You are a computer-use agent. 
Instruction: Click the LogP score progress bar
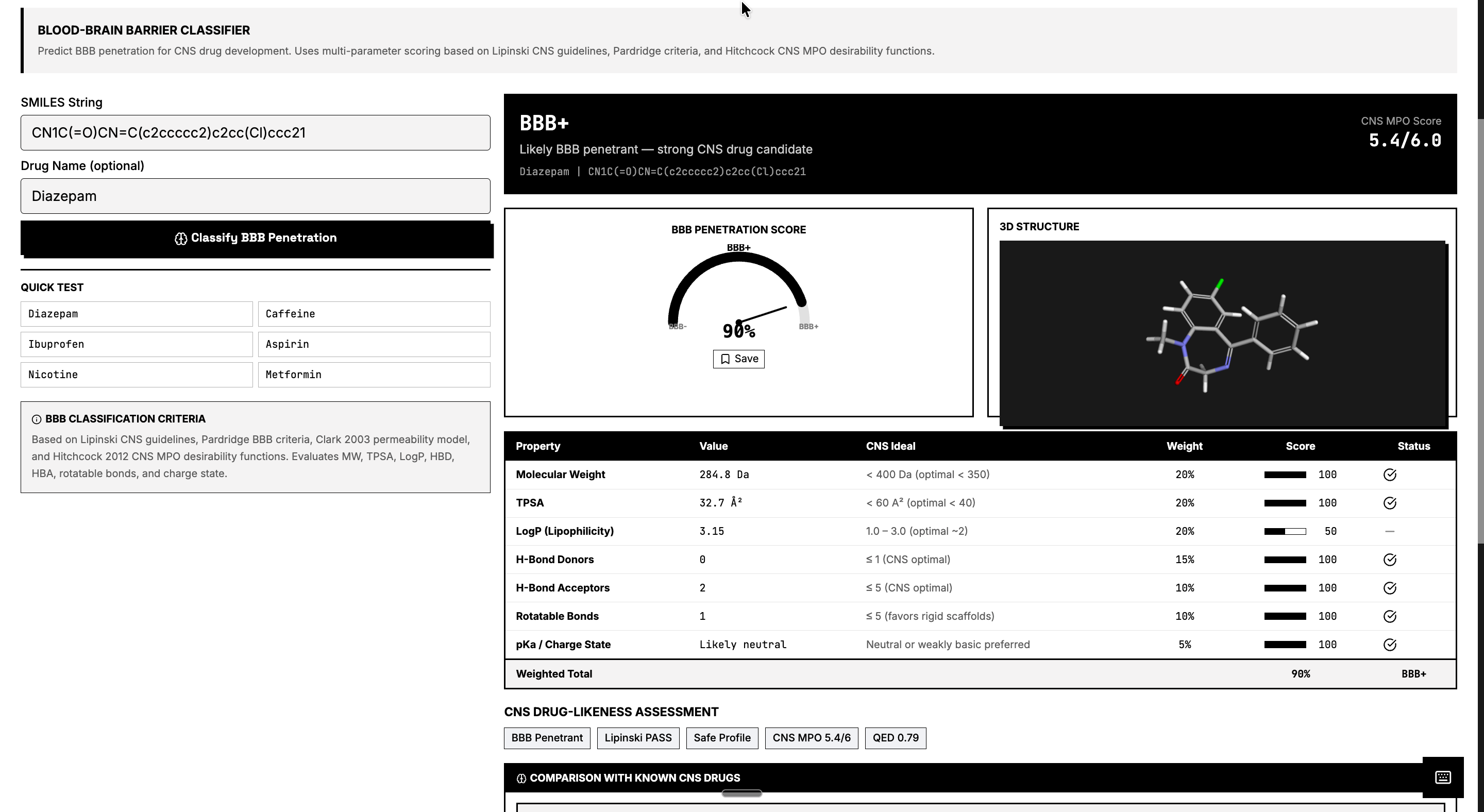[x=1285, y=532]
